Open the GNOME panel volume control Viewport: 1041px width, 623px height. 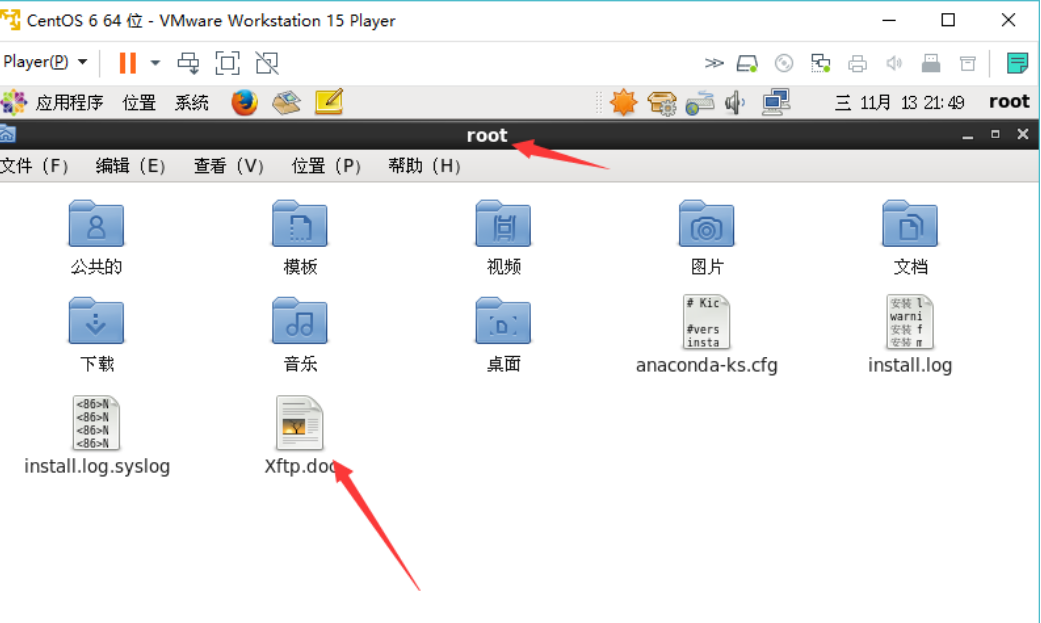[x=735, y=103]
